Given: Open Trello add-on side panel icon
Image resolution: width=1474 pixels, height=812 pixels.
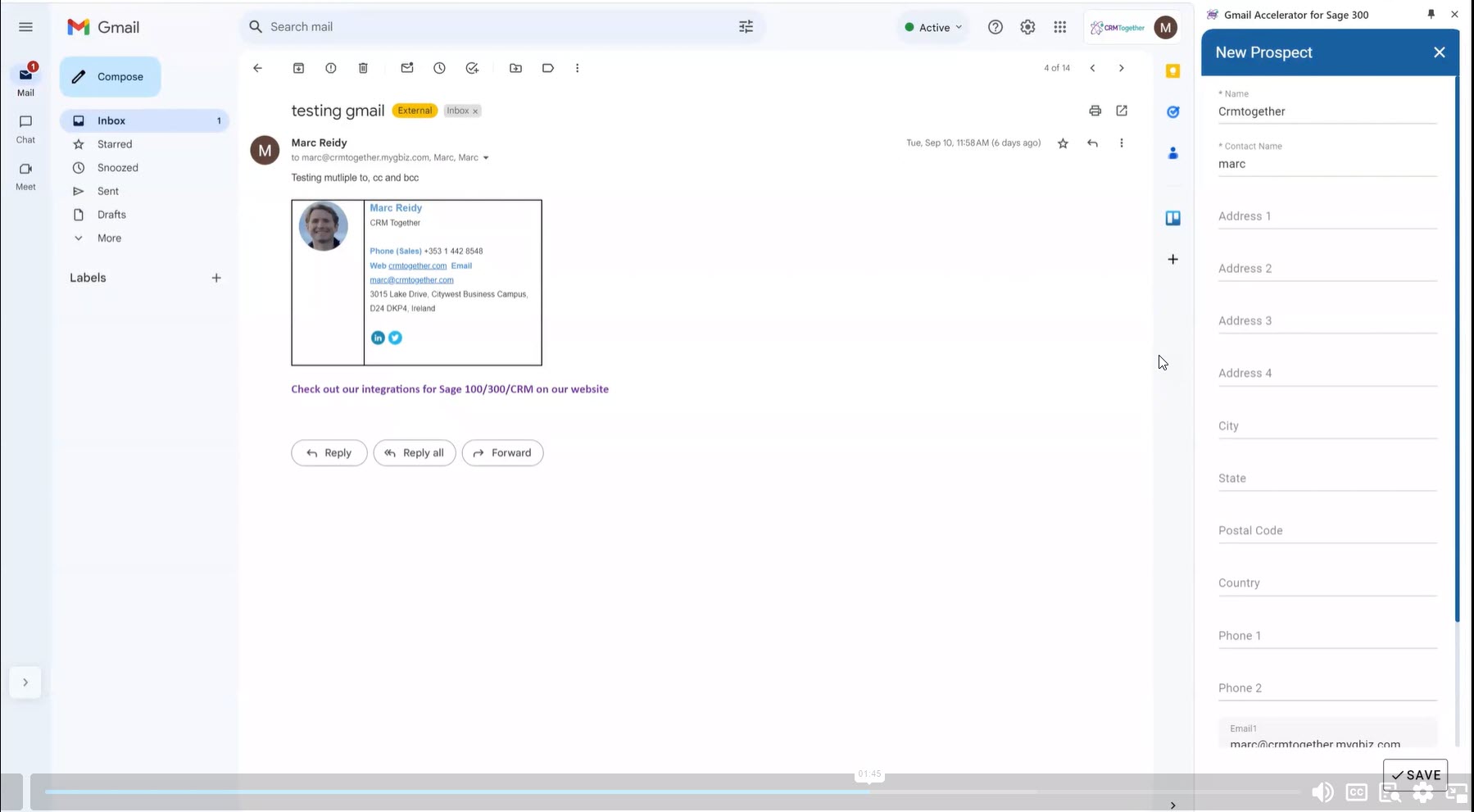Looking at the screenshot, I should click(x=1173, y=218).
